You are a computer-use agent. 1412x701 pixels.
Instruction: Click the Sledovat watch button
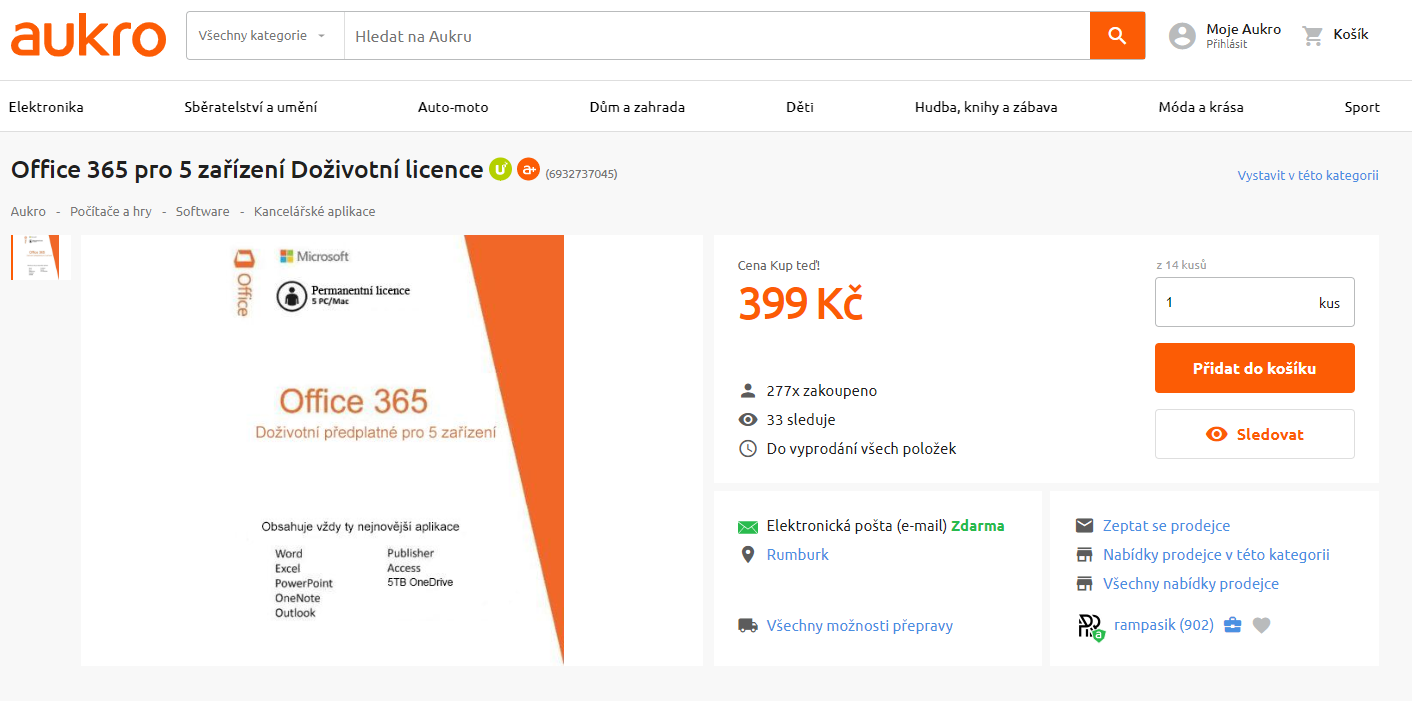[1255, 434]
